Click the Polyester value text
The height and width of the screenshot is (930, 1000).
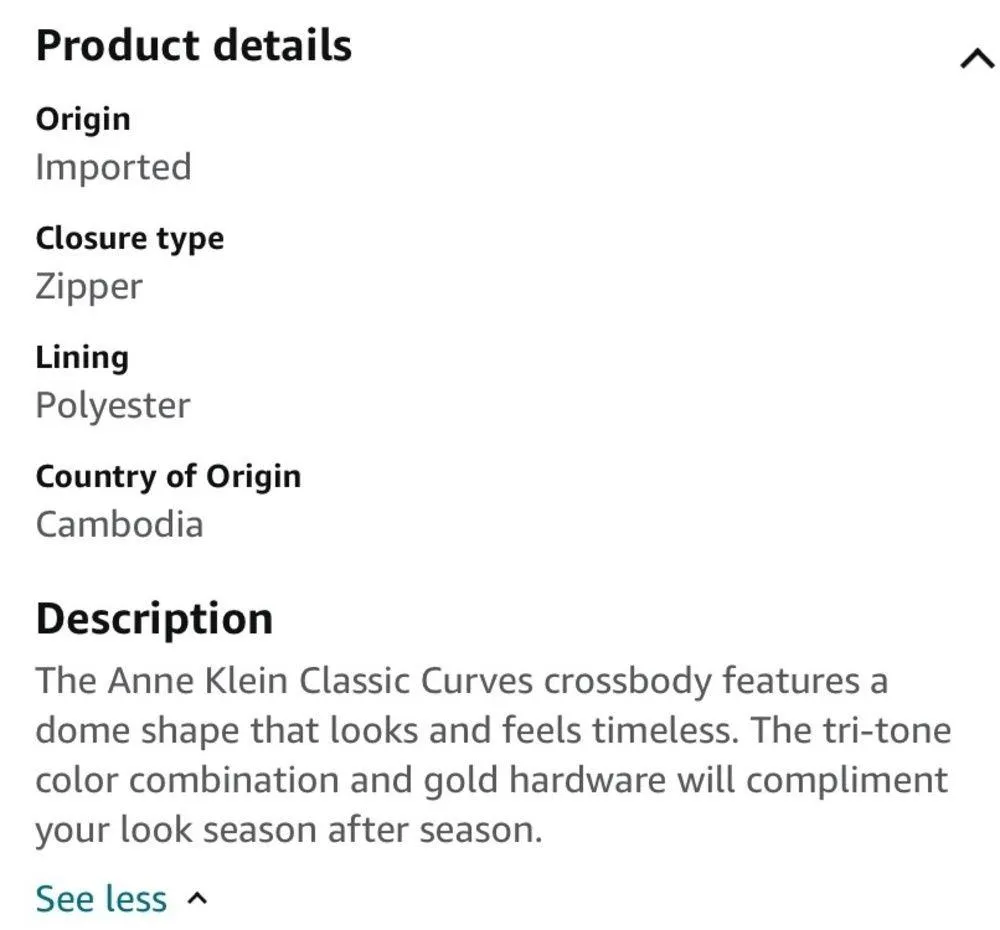112,406
